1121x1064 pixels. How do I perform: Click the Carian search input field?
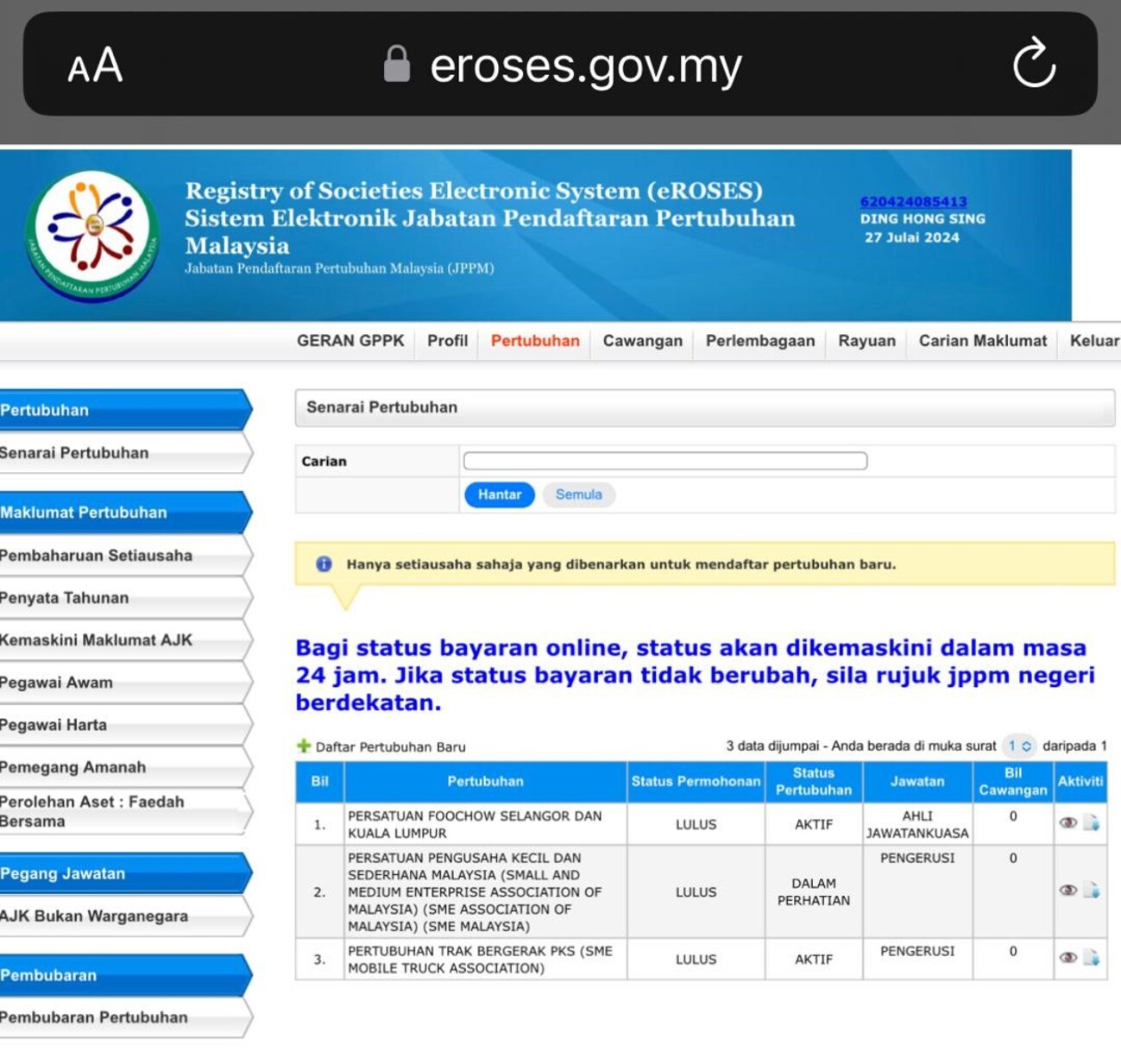click(664, 461)
